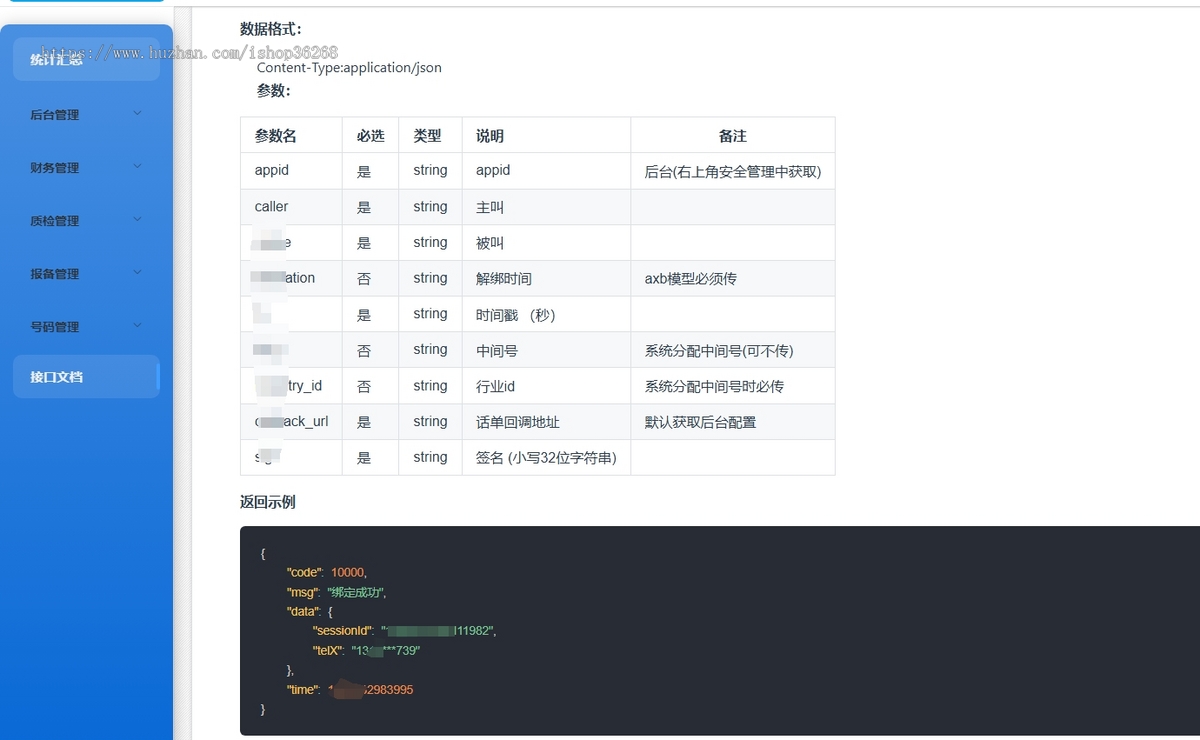Select the 后台(右上角安全管理中获取) note cell

click(733, 171)
